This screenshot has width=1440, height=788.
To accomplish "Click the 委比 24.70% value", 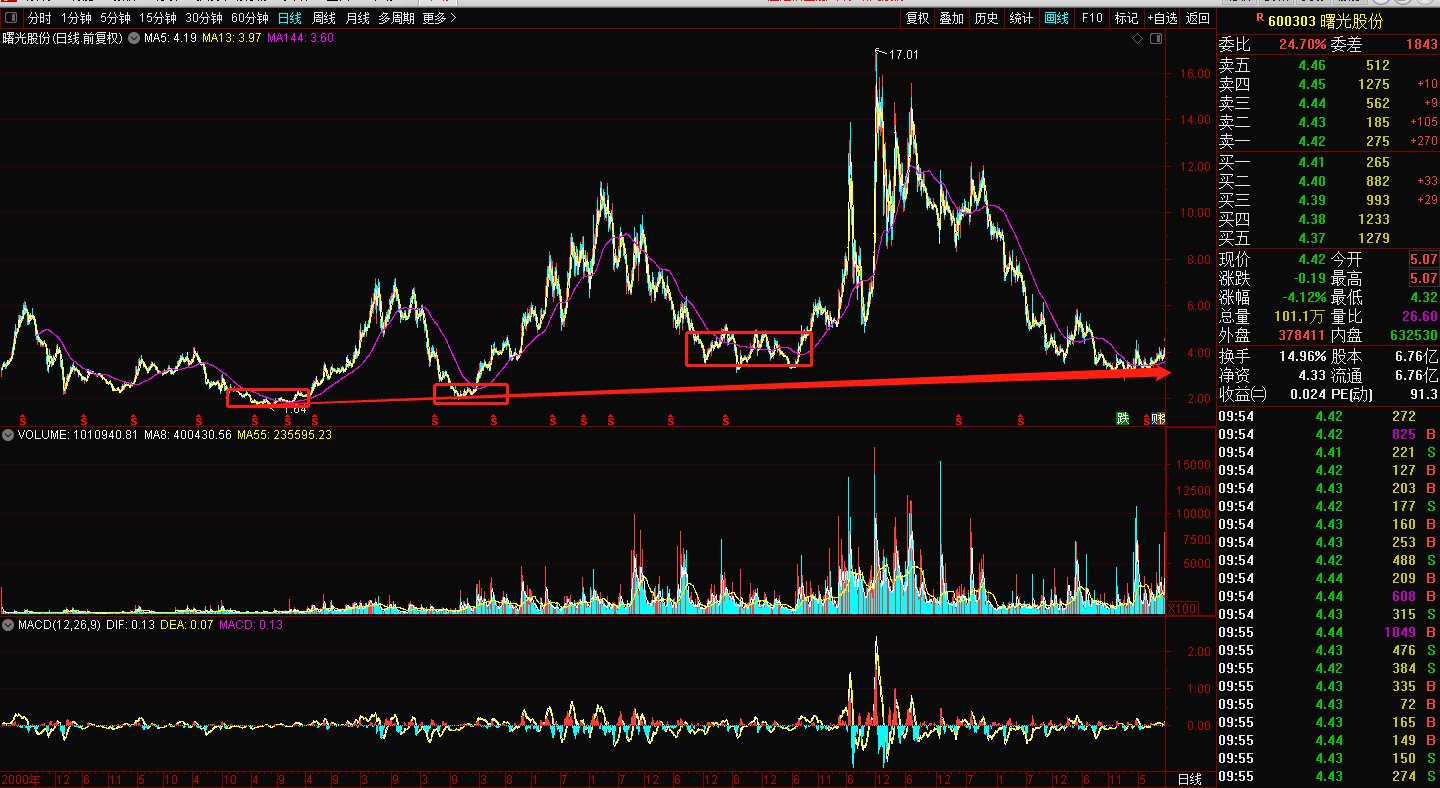I will [x=1302, y=44].
